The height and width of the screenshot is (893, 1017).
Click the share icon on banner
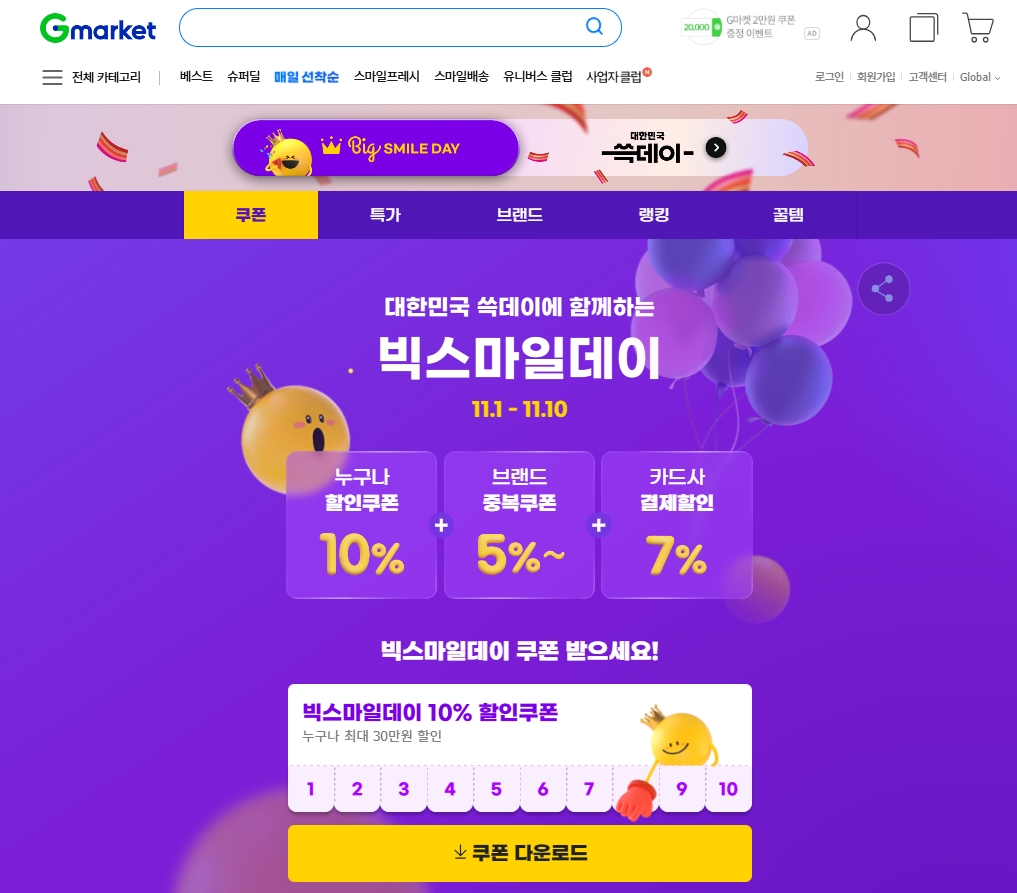(883, 289)
